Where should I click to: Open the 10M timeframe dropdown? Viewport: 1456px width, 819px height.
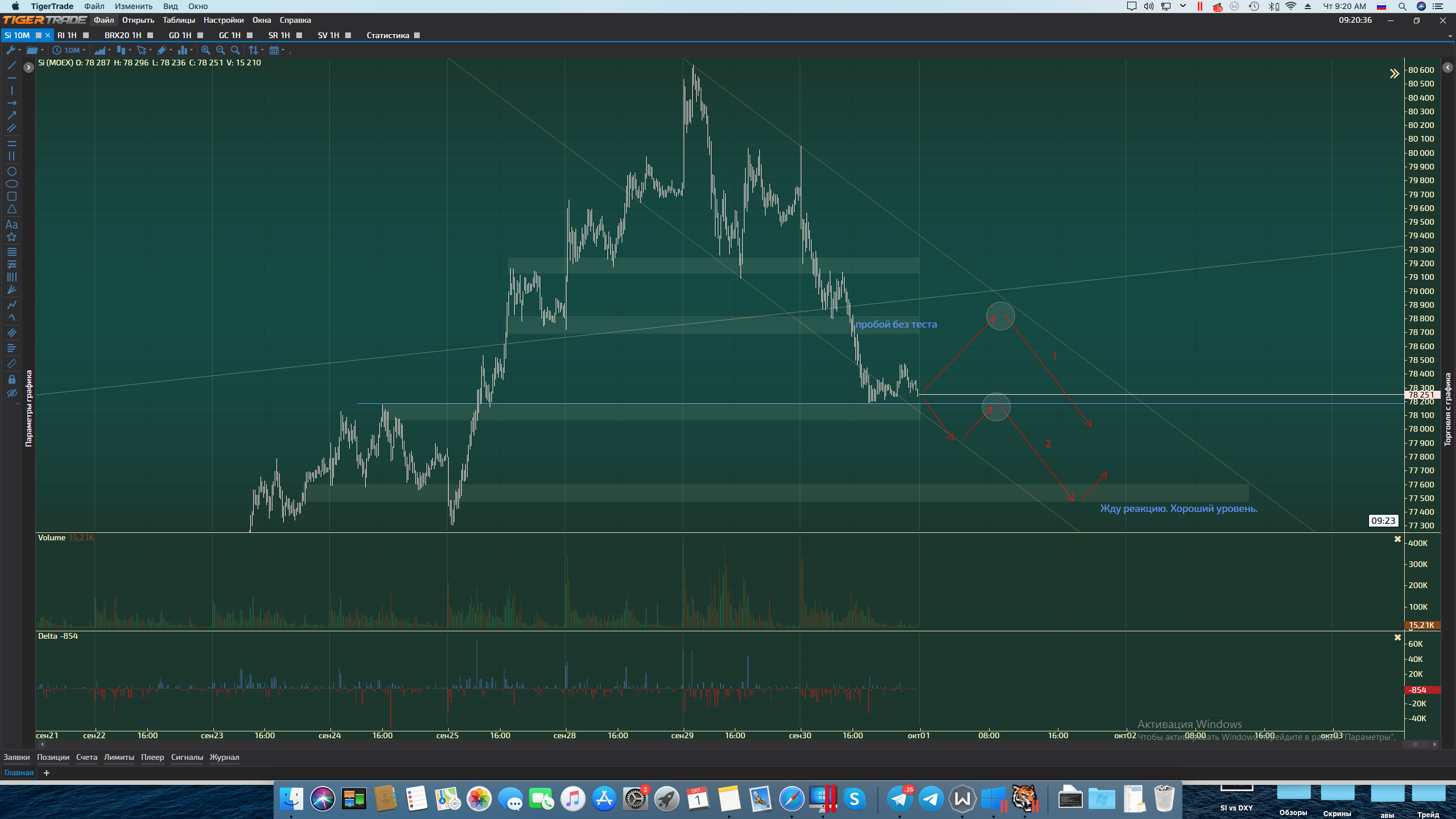(69, 50)
